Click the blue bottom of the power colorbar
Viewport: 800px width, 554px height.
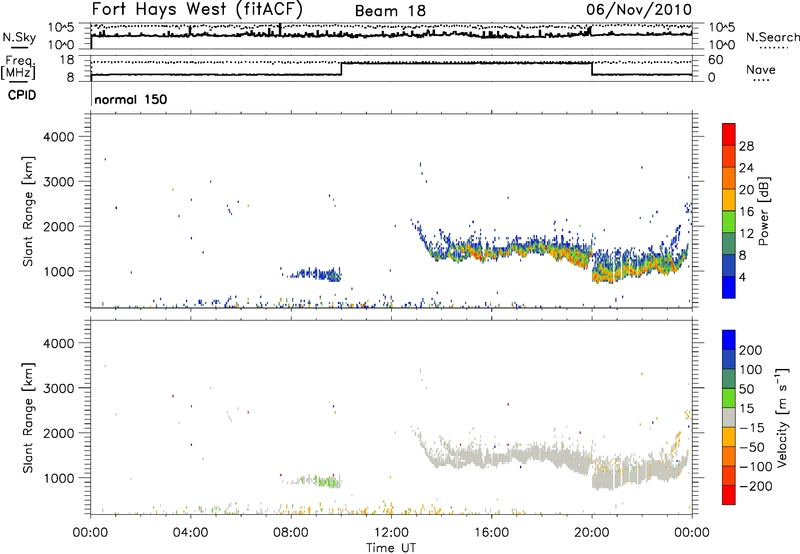[729, 287]
